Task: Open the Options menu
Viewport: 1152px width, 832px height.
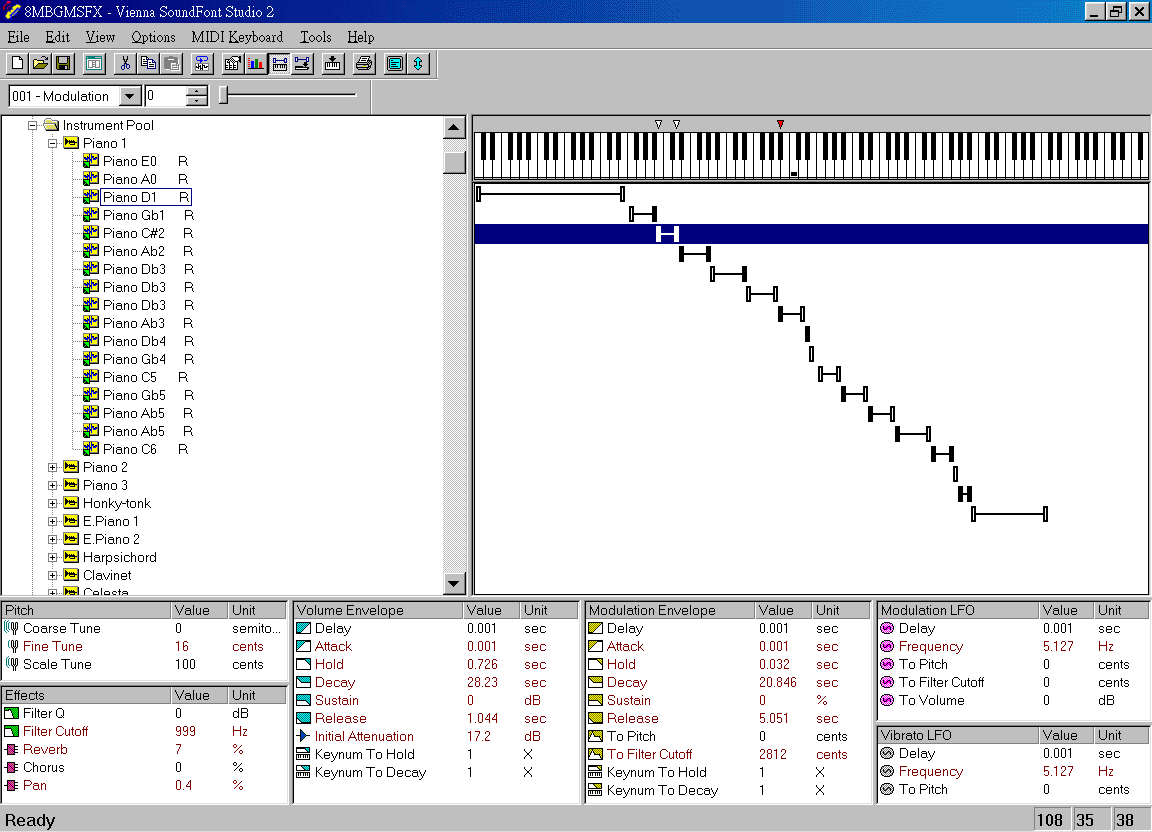Action: pyautogui.click(x=154, y=37)
